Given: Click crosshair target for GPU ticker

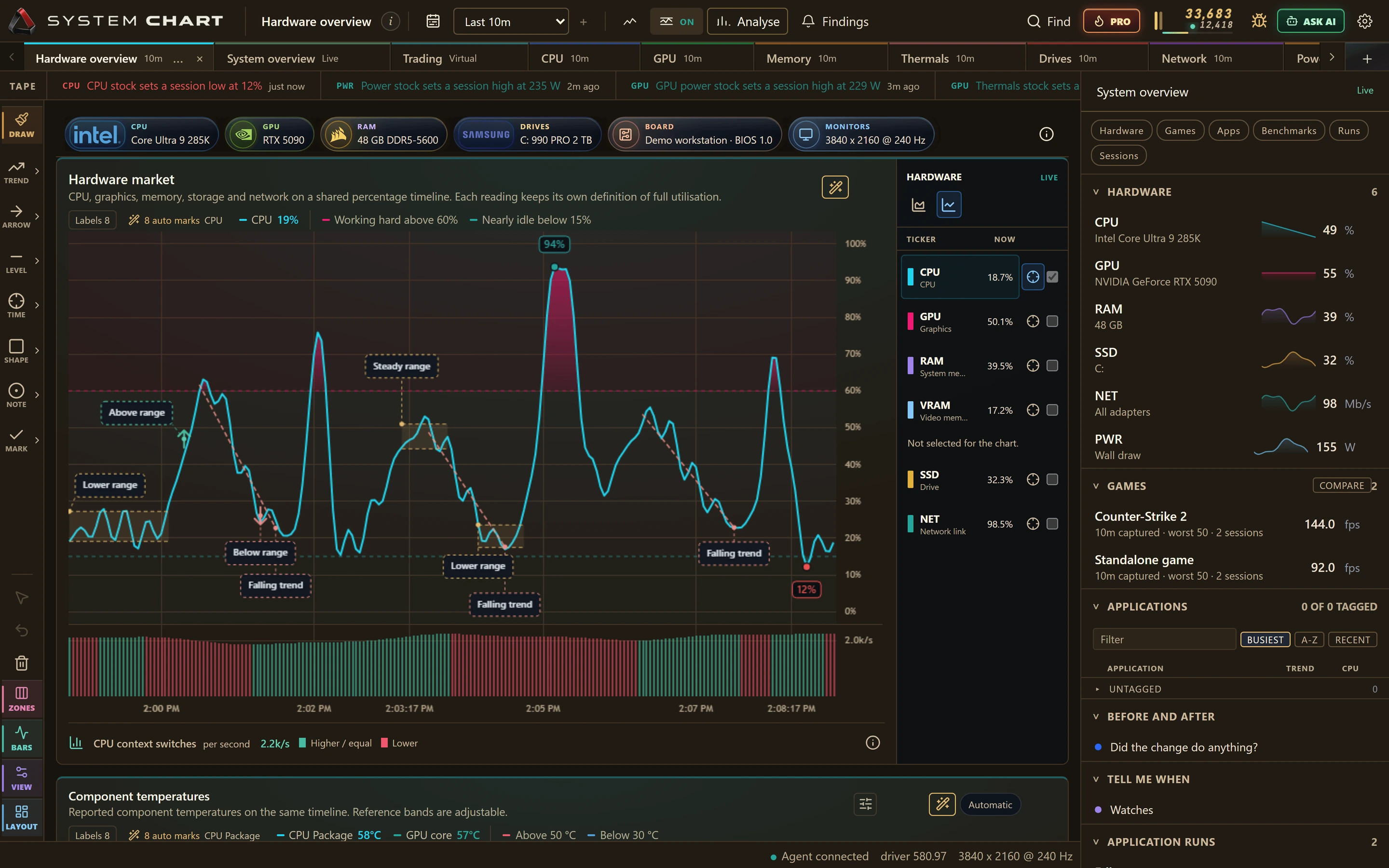Looking at the screenshot, I should (1033, 322).
